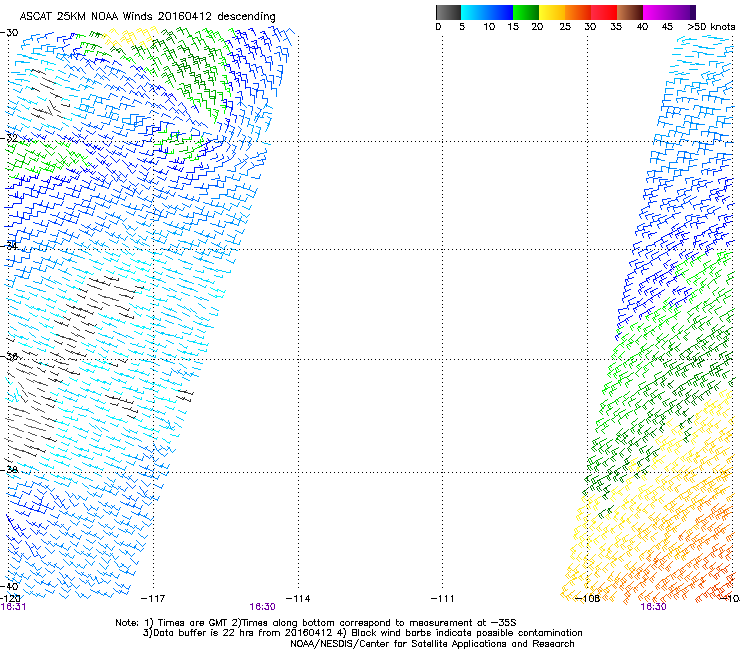
Task: Click the 'NOAA/NESDIS/Center for Satellite Applications and Research' credit
Action: click(x=432, y=644)
